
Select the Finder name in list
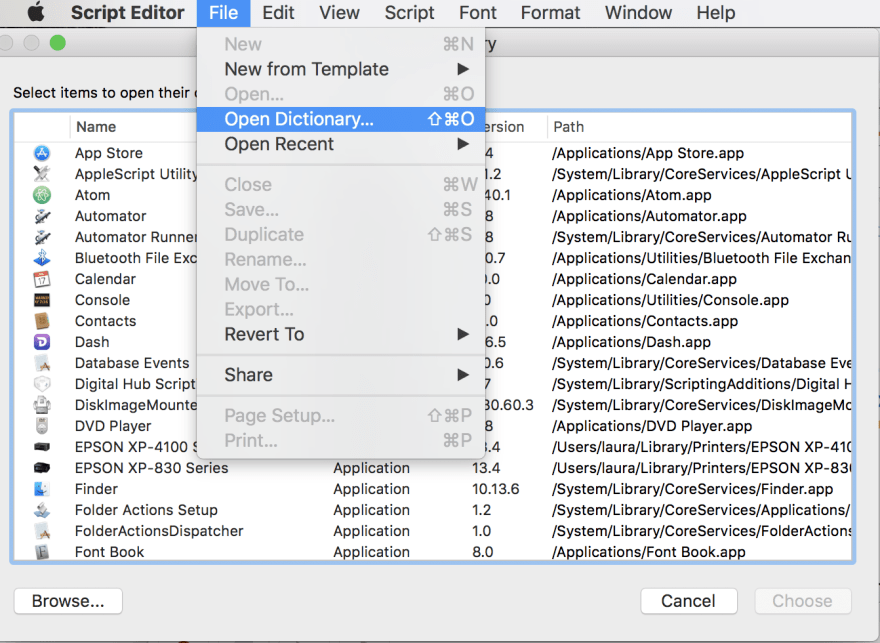pos(96,489)
